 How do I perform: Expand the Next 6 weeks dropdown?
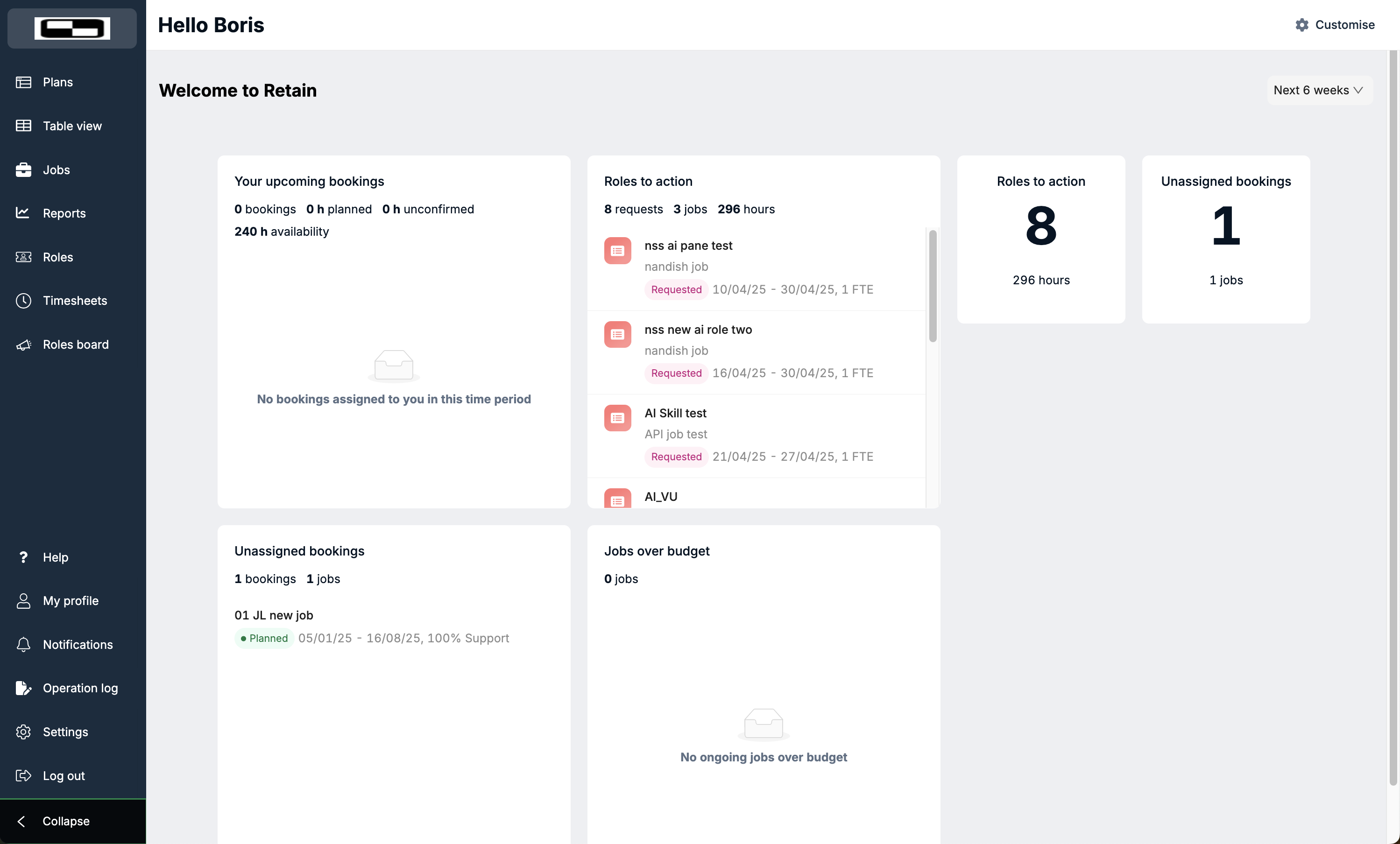(1319, 90)
